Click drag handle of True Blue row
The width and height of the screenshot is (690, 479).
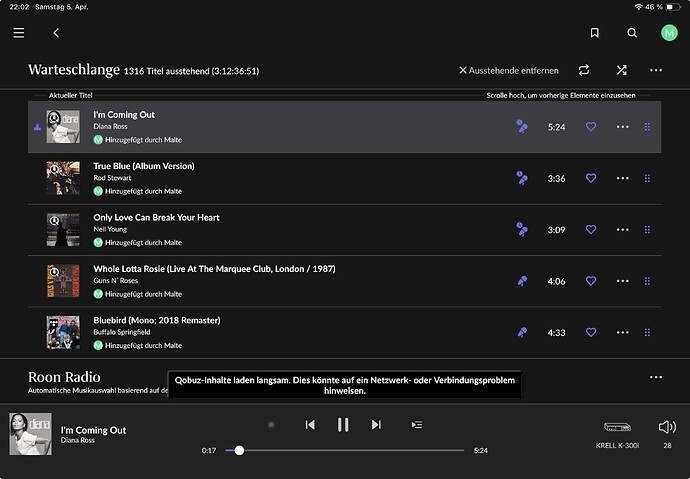(x=647, y=178)
